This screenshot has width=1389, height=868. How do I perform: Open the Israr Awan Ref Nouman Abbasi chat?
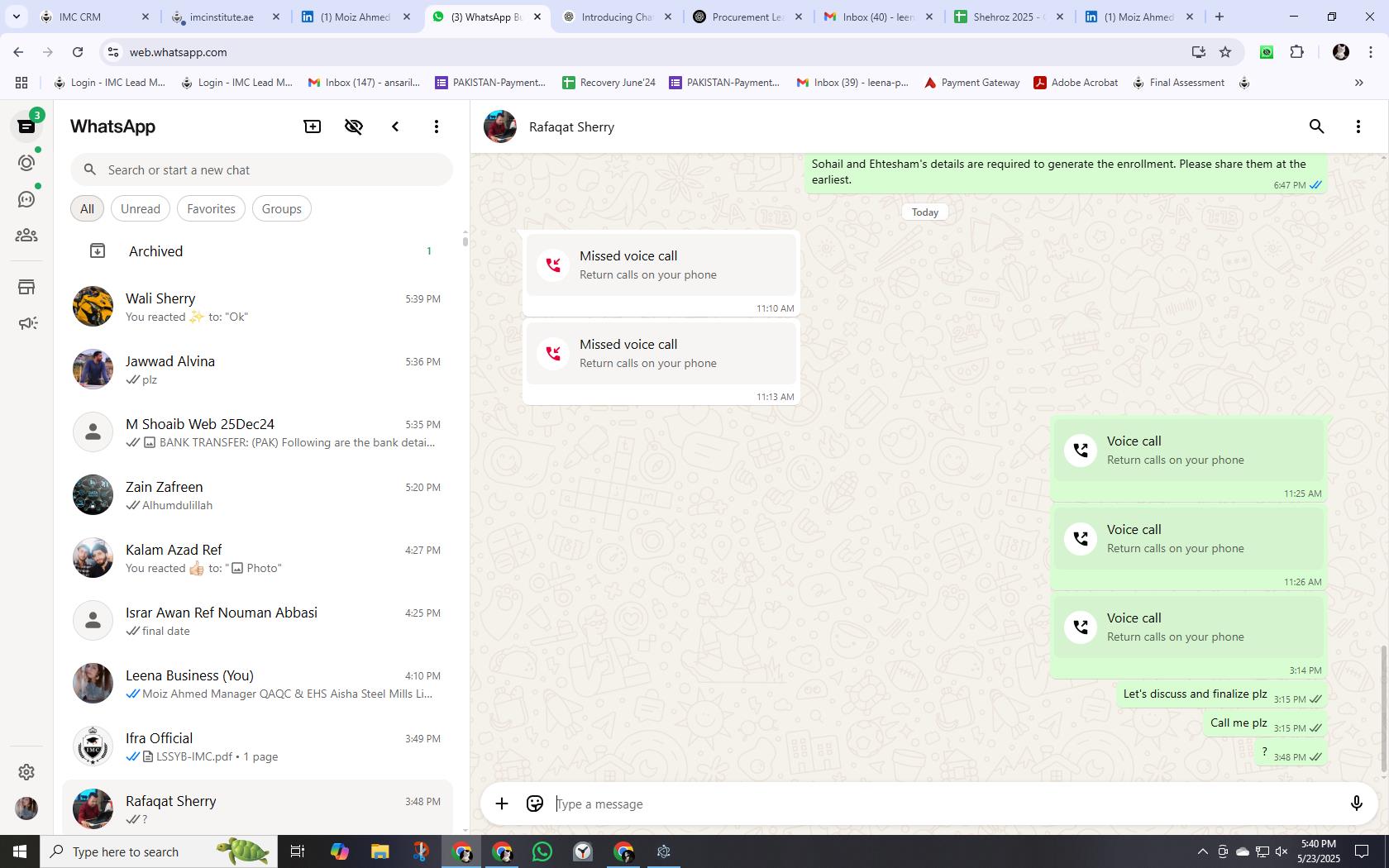(x=258, y=621)
